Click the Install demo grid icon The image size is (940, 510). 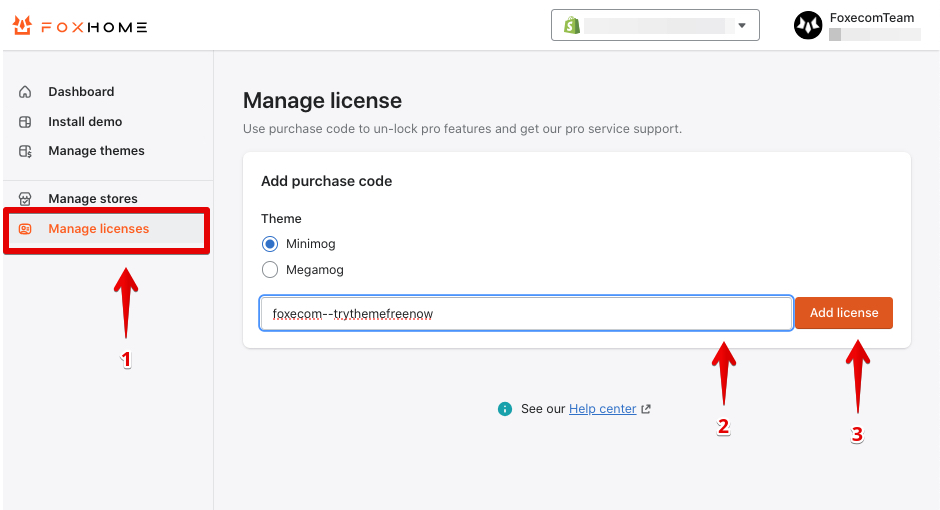click(x=25, y=122)
